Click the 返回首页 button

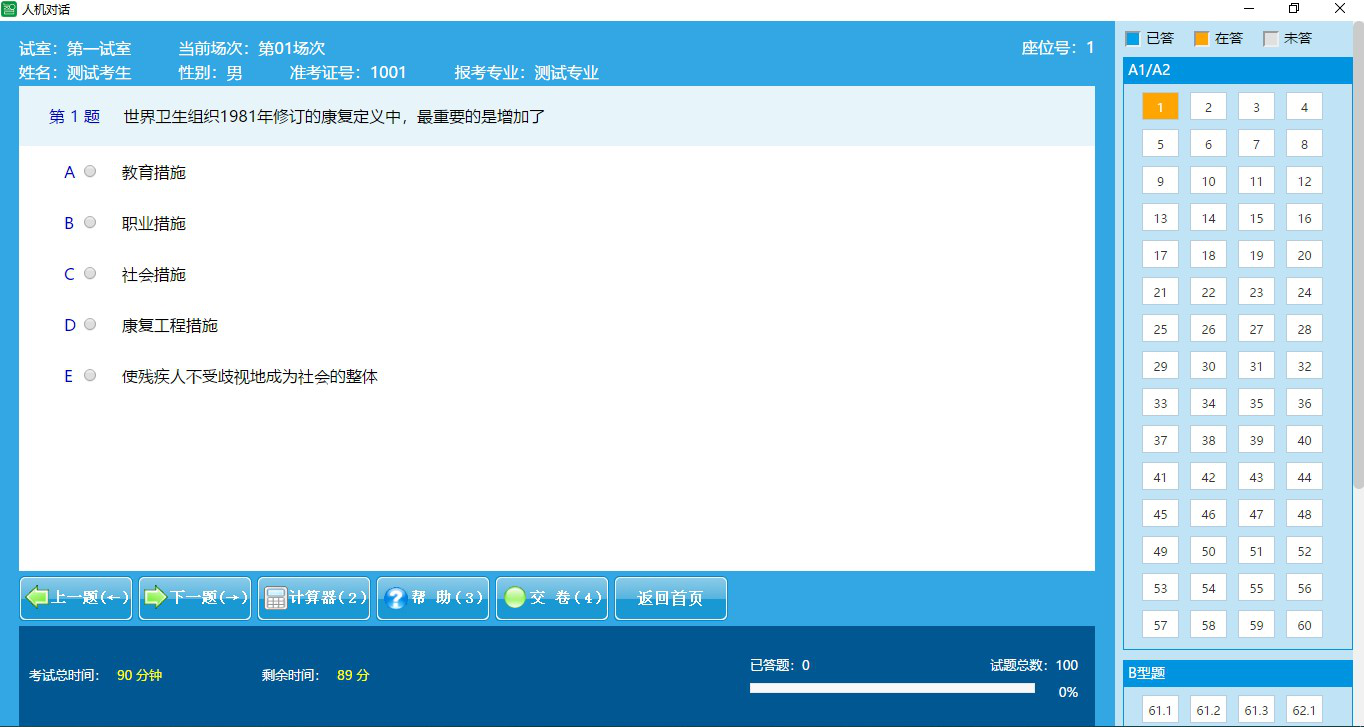[x=670, y=598]
